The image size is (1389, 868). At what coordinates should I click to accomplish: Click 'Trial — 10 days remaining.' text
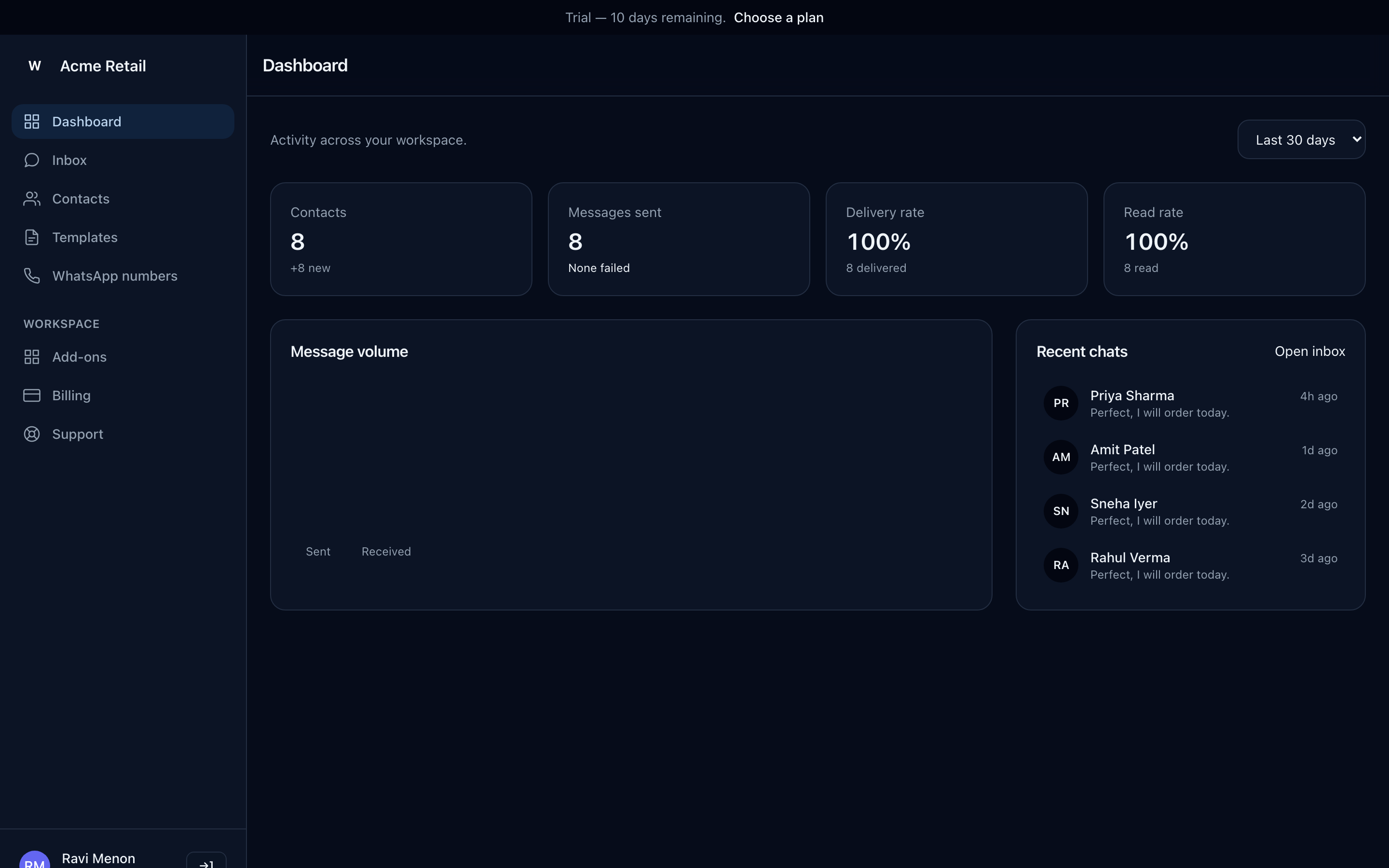(645, 17)
